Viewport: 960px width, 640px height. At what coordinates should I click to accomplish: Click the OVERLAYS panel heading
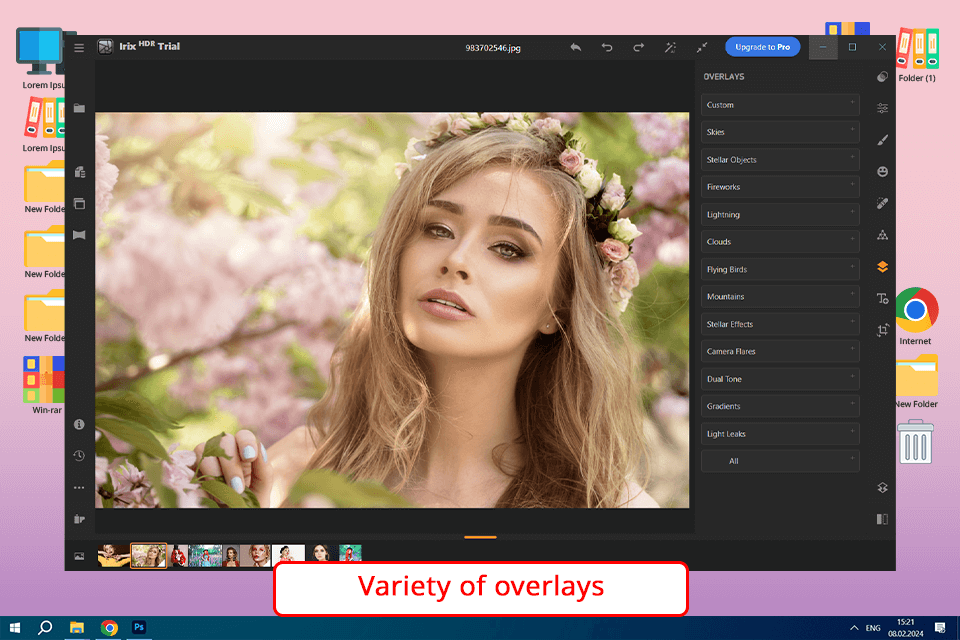[724, 77]
